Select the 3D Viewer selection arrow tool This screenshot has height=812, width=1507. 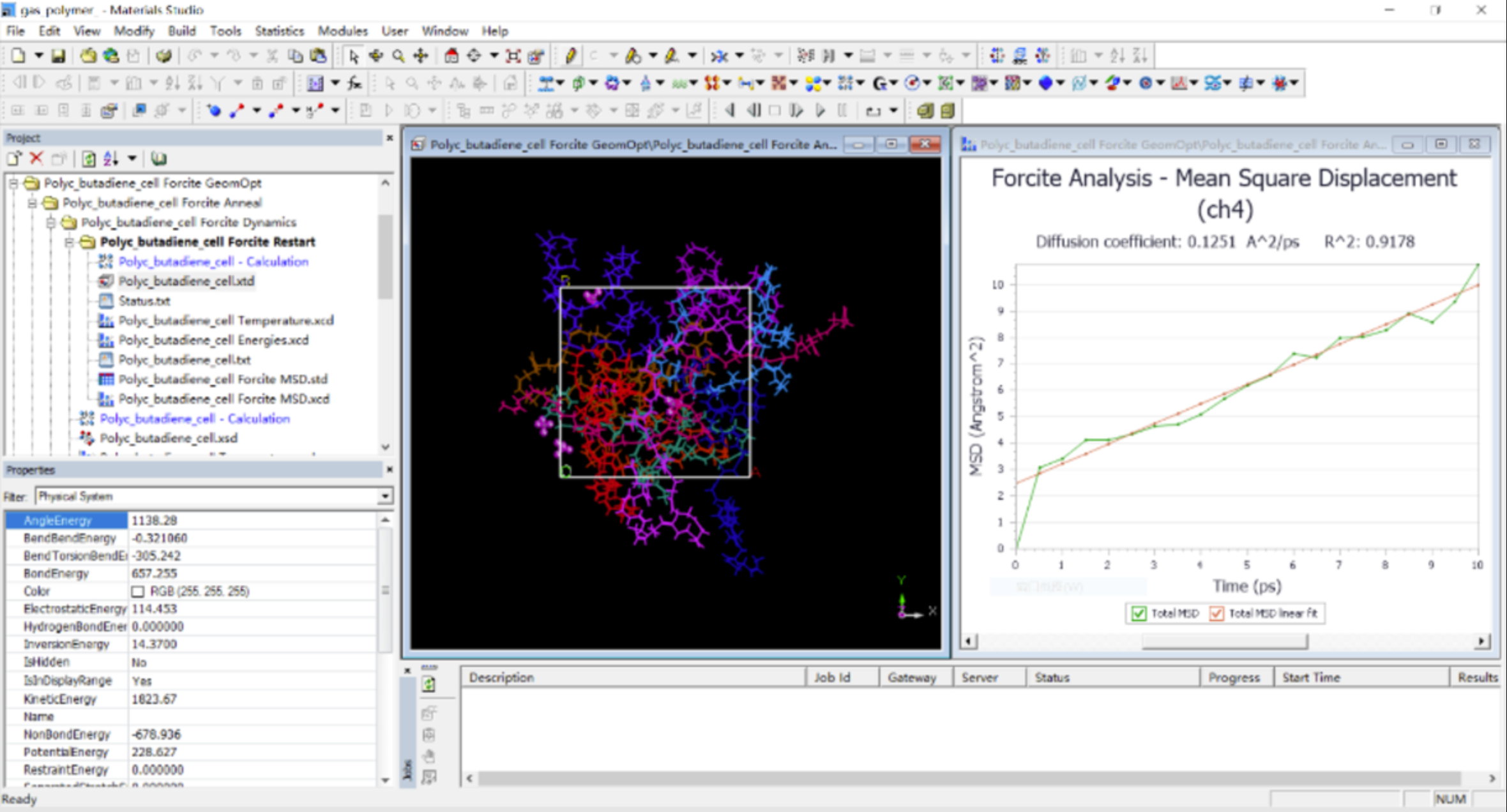tap(353, 56)
